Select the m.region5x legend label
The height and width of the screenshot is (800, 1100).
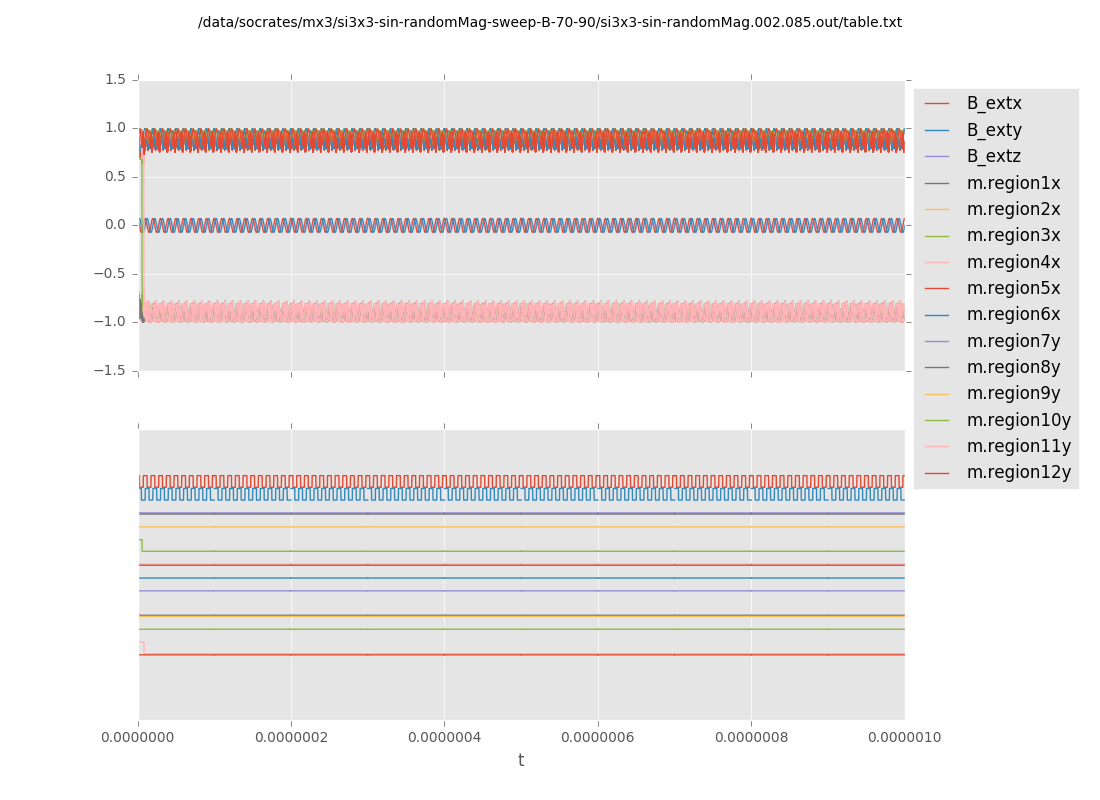pyautogui.click(x=1013, y=289)
